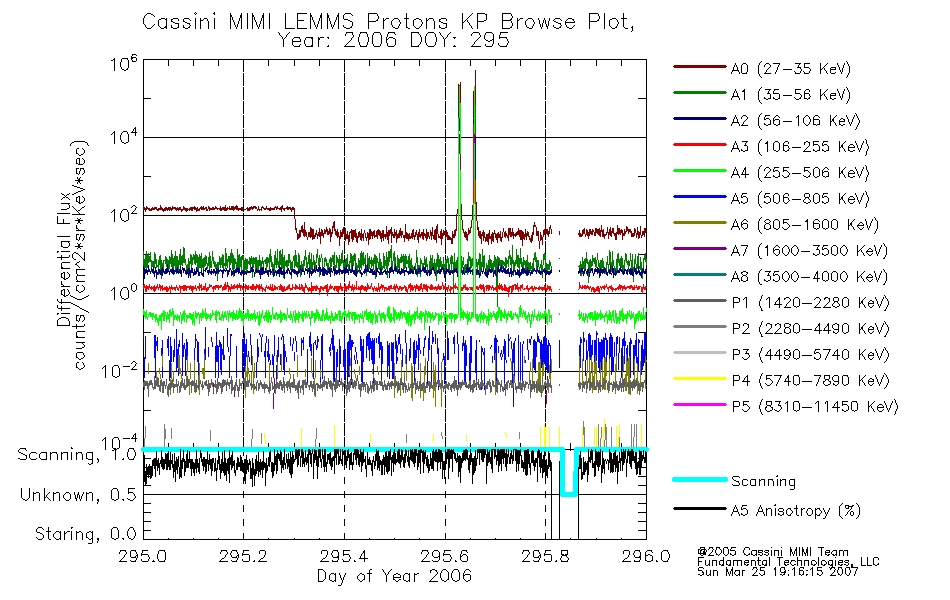The image size is (950, 600).
Task: Click the 295.0 x-axis tick label
Action: pyautogui.click(x=143, y=556)
